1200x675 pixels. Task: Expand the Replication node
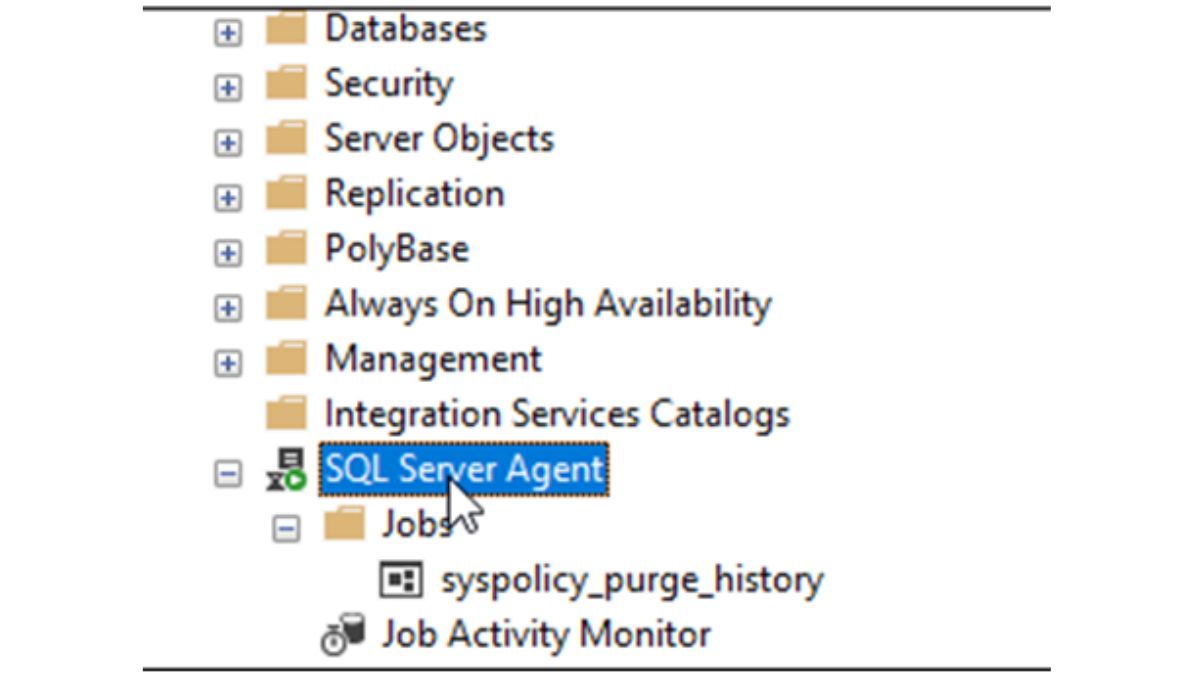pyautogui.click(x=228, y=197)
